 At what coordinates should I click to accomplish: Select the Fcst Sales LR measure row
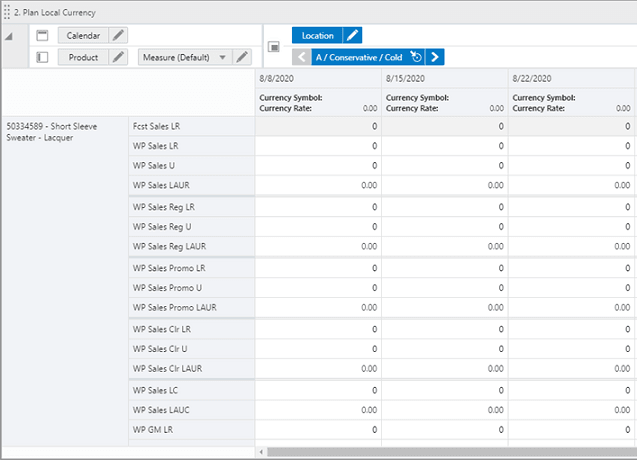click(x=191, y=126)
